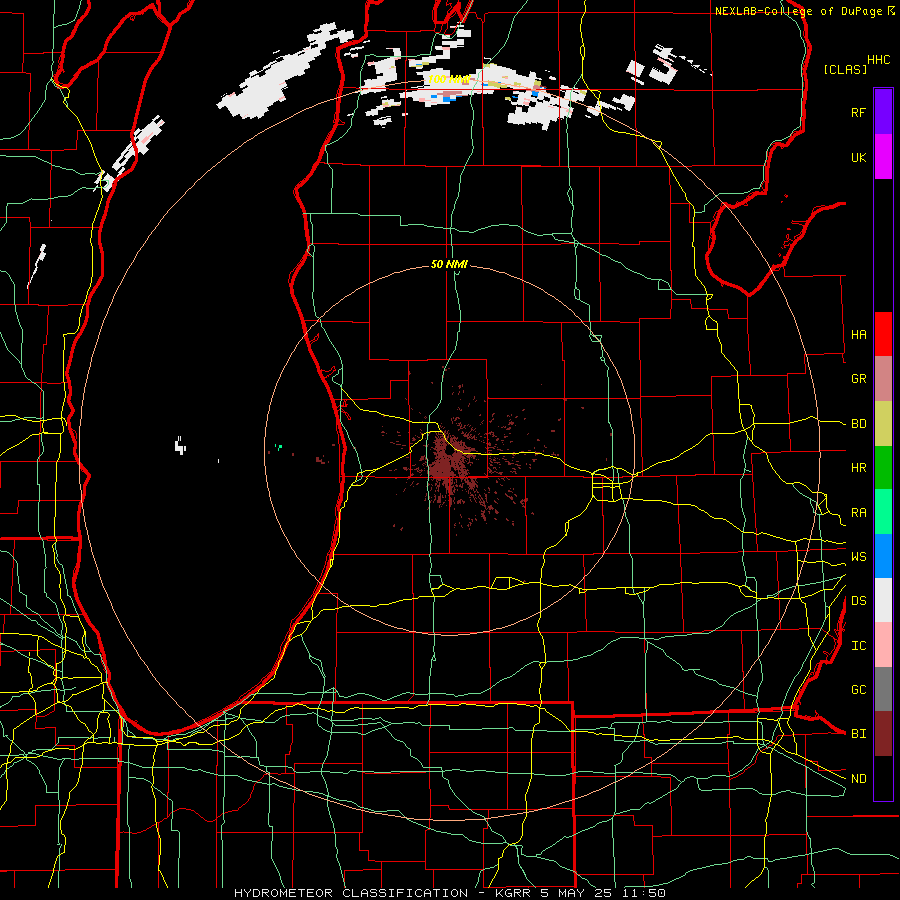
Task: Select the red HA legend swatch
Action: (x=883, y=334)
